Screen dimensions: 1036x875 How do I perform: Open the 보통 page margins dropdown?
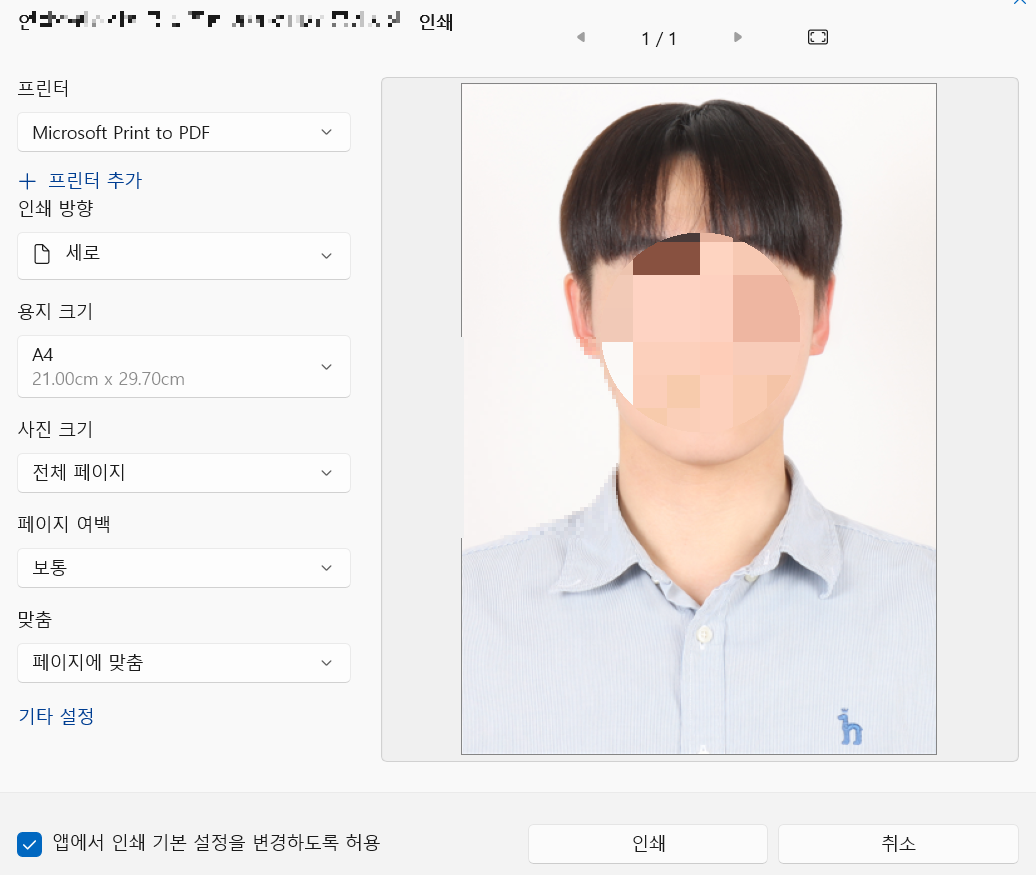(184, 568)
